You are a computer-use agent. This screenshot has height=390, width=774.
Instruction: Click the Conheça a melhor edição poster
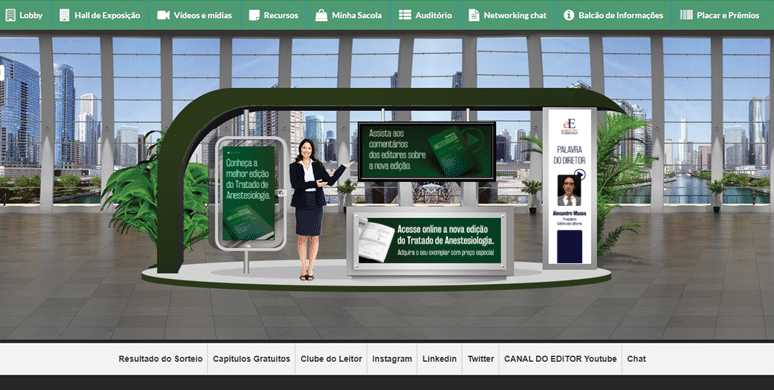tap(248, 193)
